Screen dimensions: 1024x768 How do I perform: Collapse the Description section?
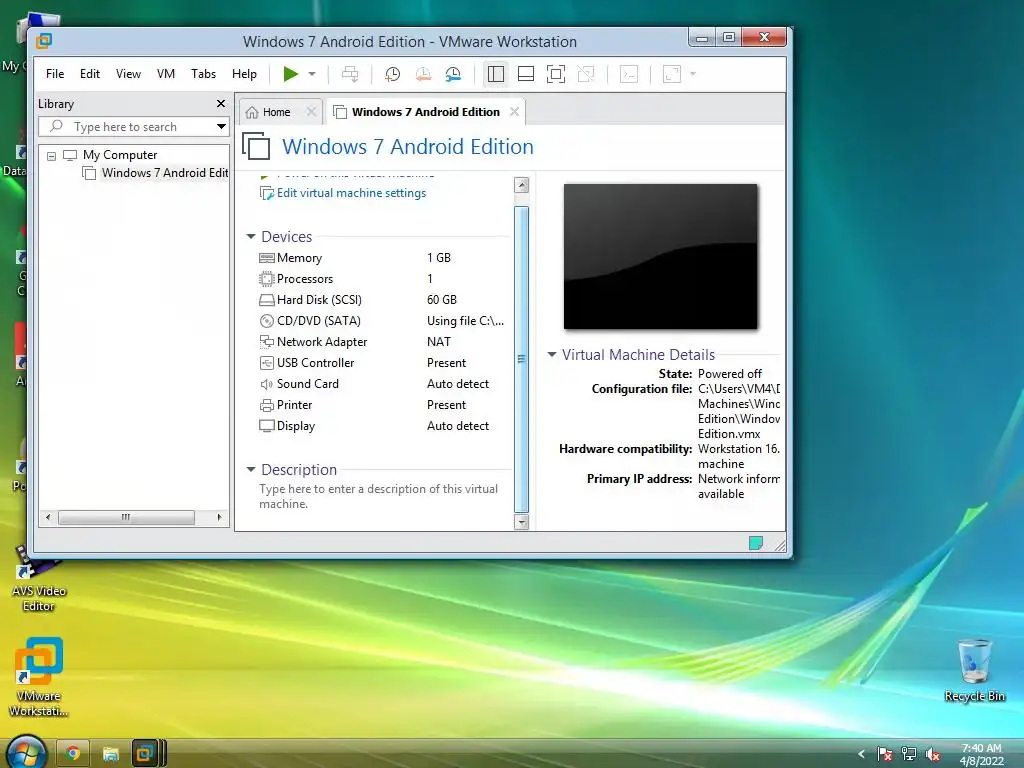click(x=251, y=470)
